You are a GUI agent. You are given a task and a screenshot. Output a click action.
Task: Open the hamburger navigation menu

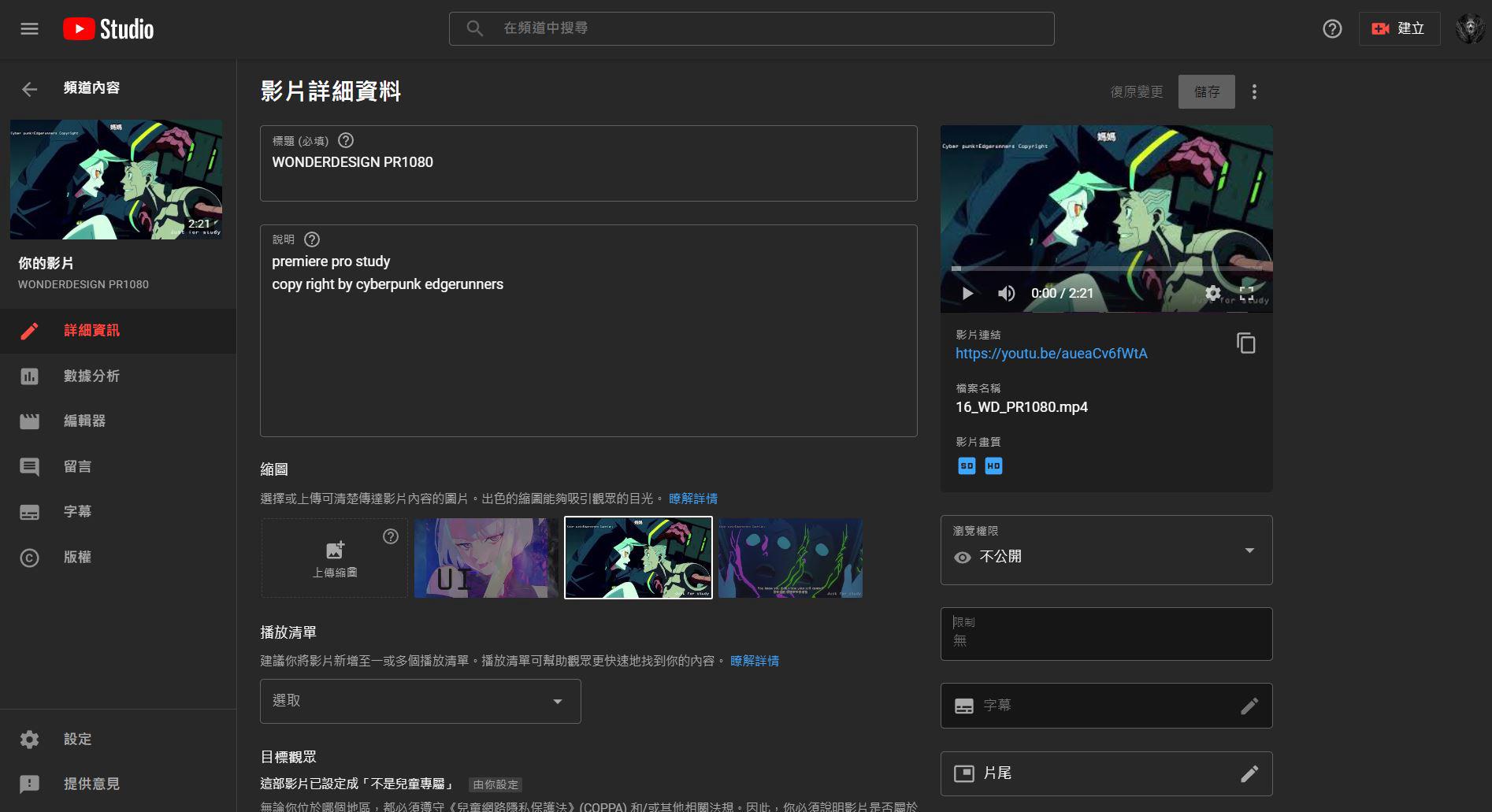(x=29, y=29)
